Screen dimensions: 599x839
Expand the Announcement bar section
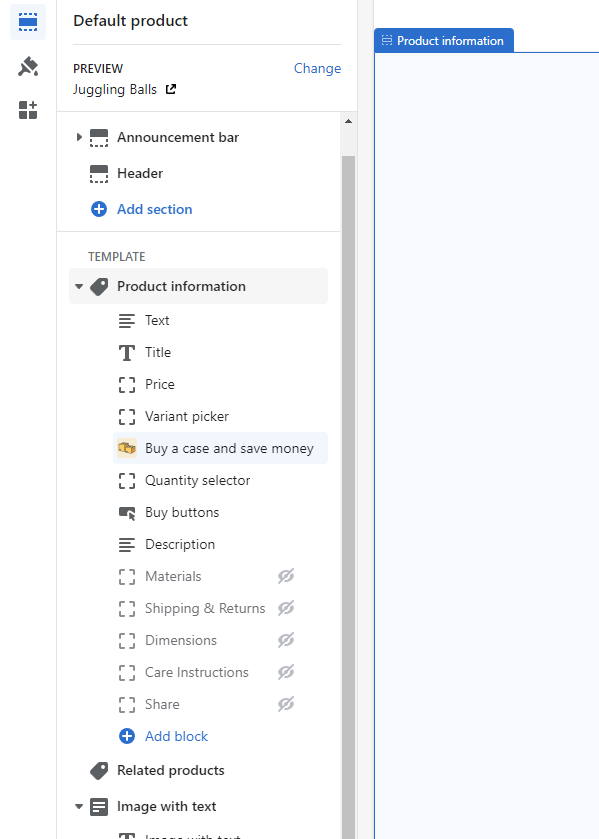(79, 137)
